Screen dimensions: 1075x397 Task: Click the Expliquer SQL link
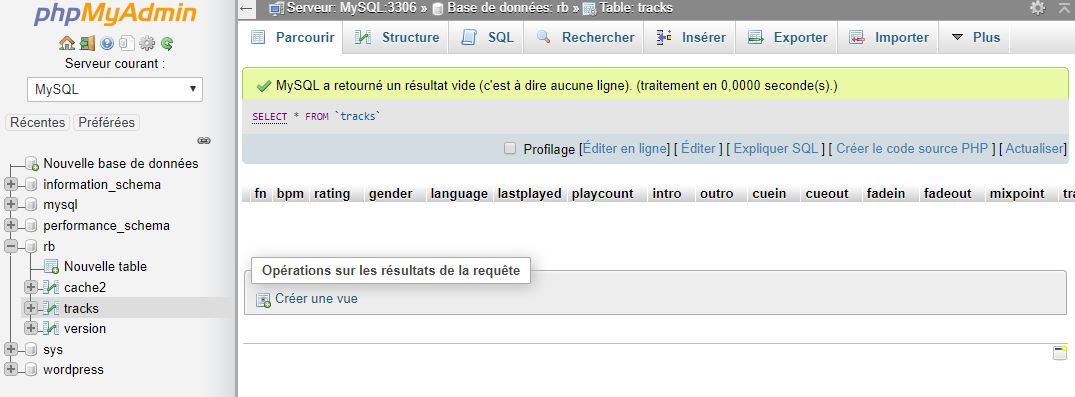(x=775, y=148)
